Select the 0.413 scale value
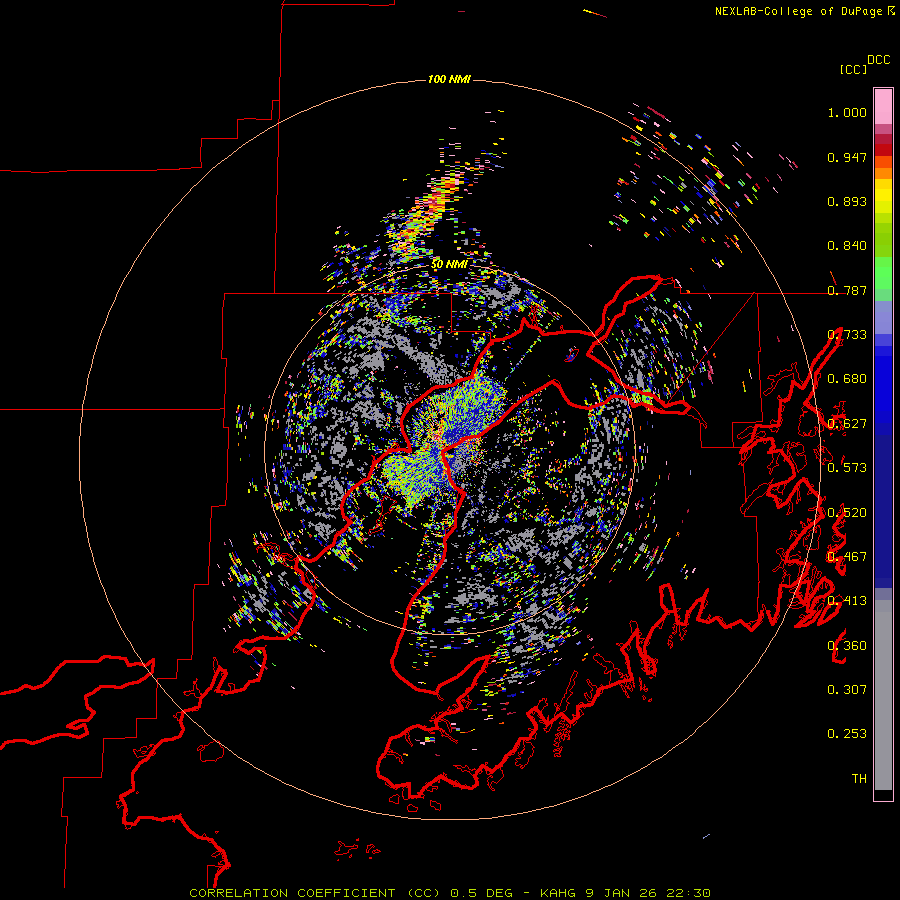900x900 pixels. 847,601
